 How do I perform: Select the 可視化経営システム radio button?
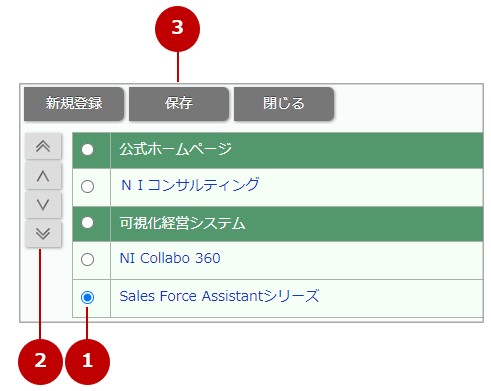coord(88,223)
